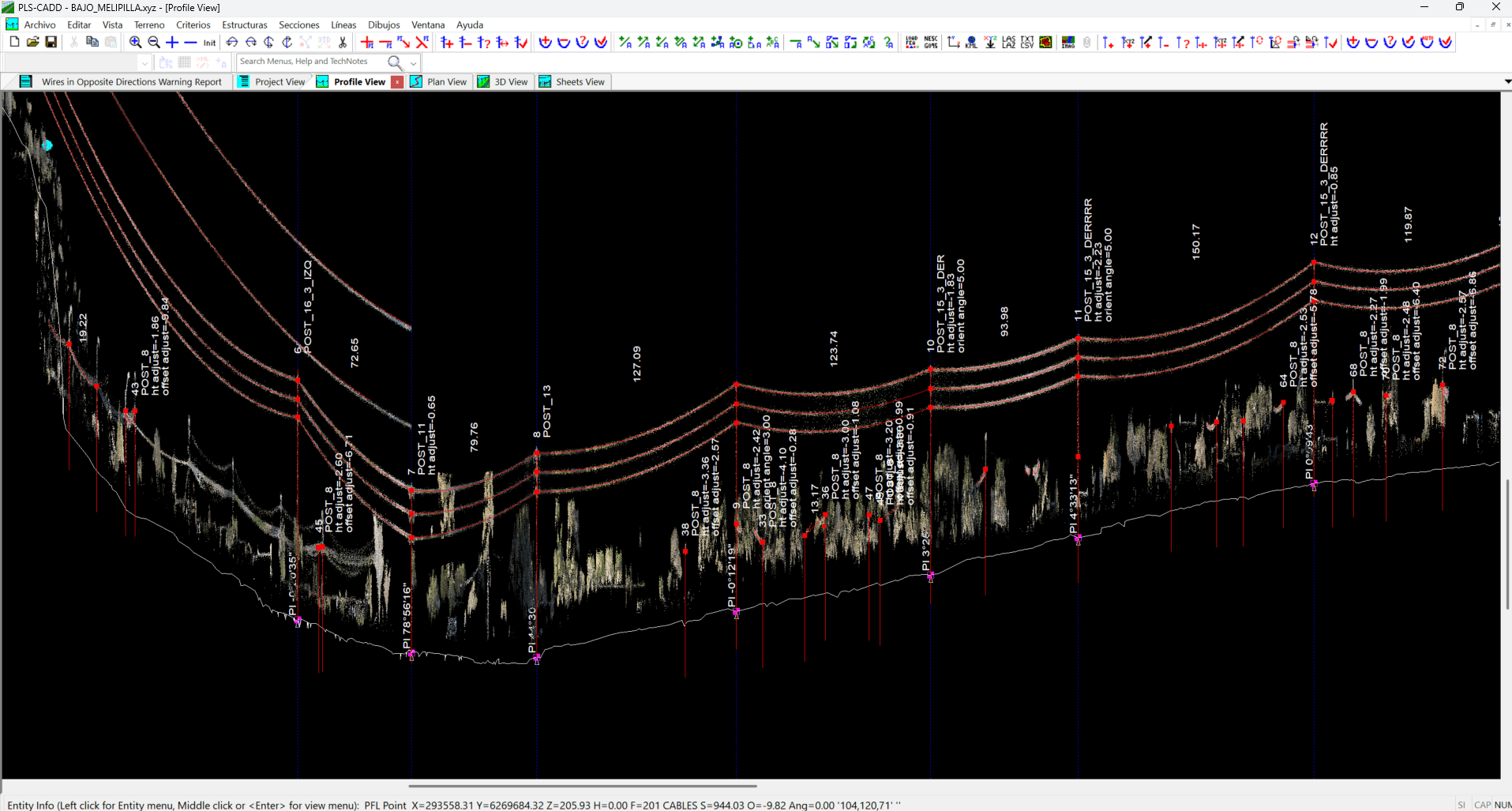Click the scissors clip tool icon
This screenshot has height=811, width=1512.
click(343, 43)
